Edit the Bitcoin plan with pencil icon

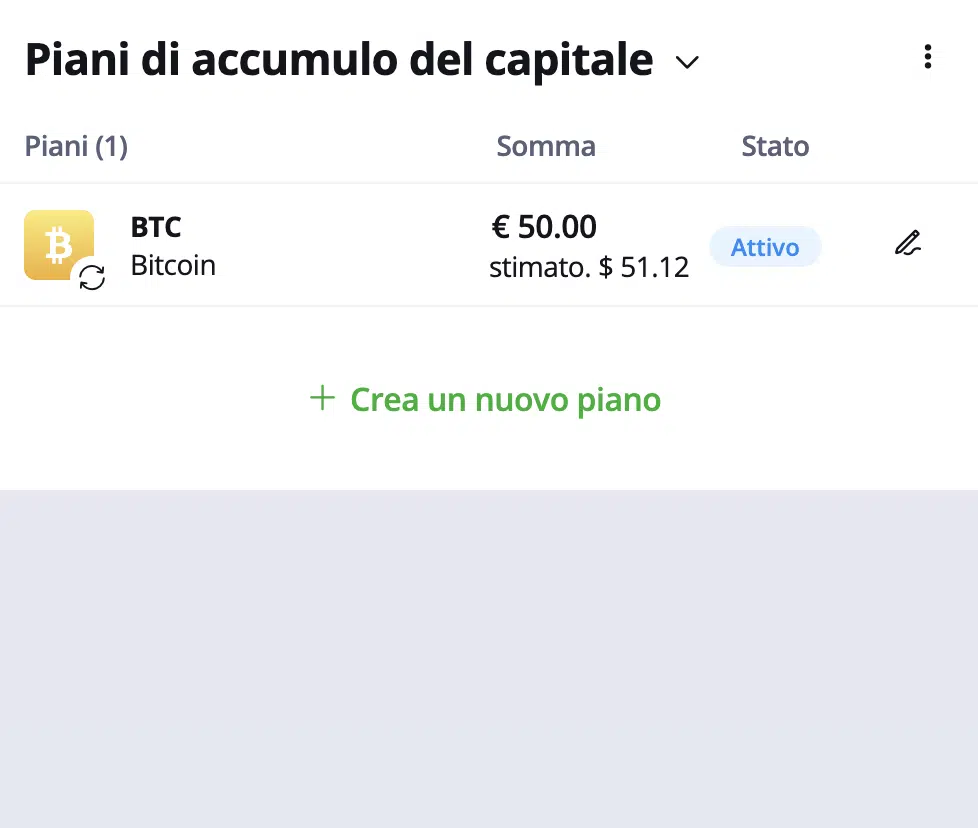(x=908, y=243)
